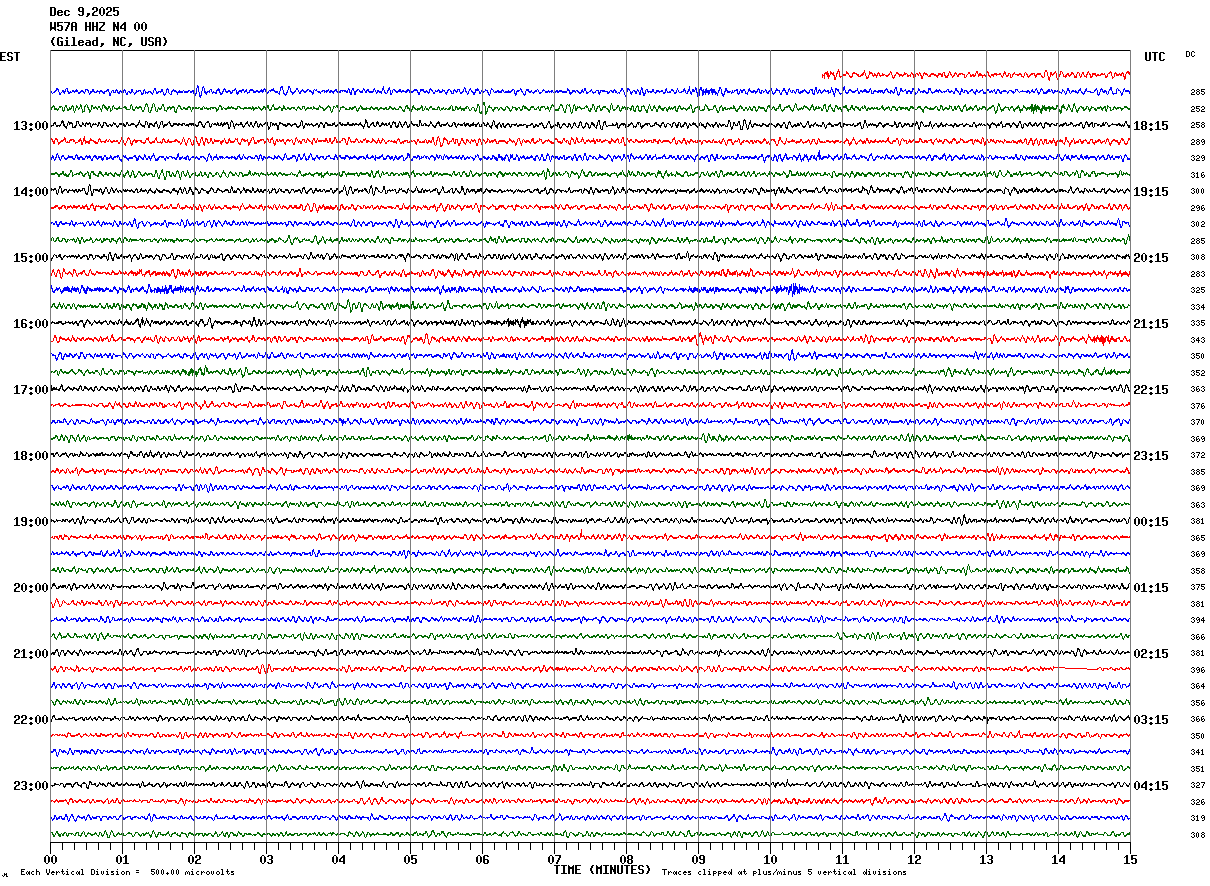Click minute tick label 14 on axis
This screenshot has width=1210, height=886.
[1058, 859]
